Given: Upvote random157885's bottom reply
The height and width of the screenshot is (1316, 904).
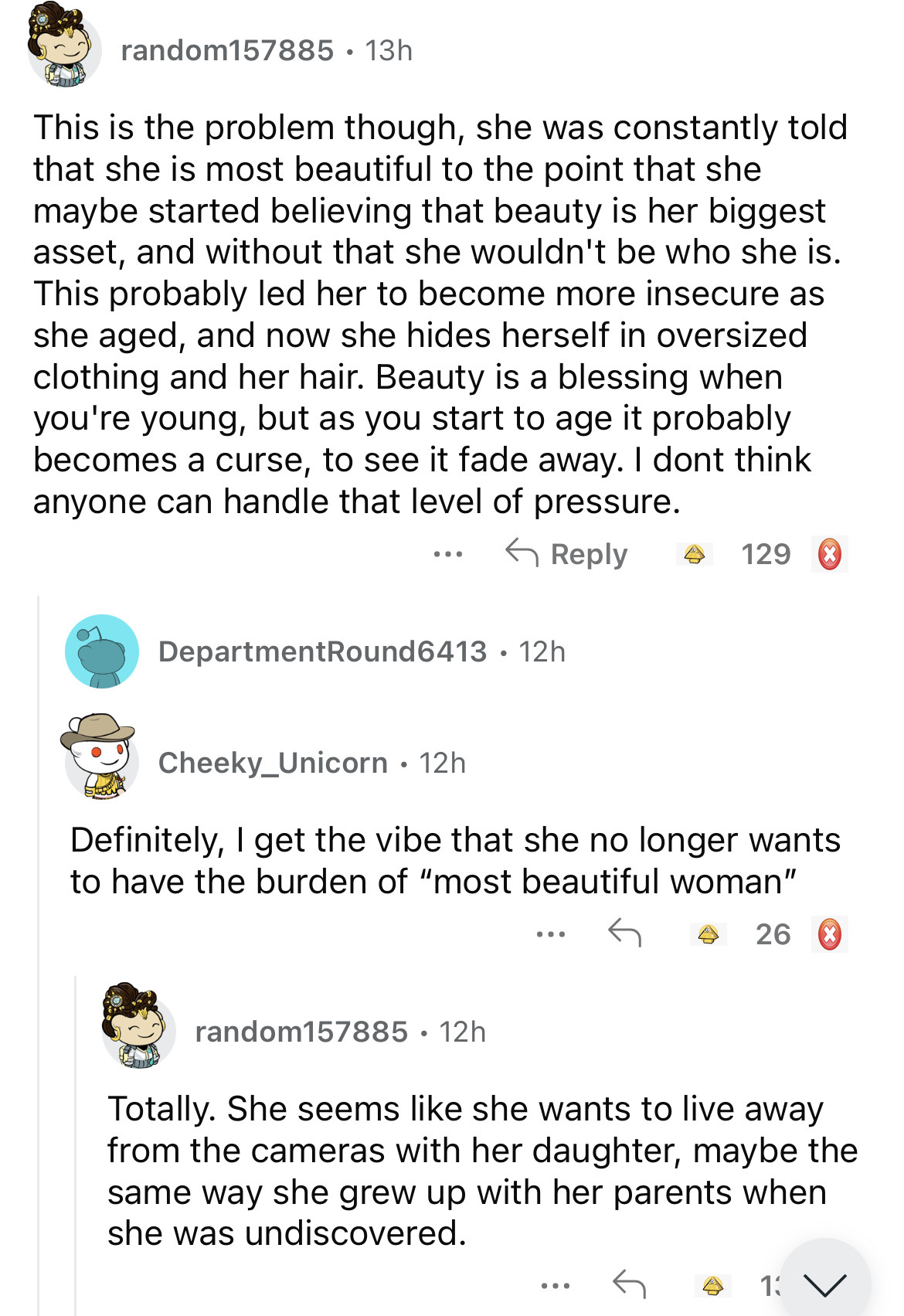Looking at the screenshot, I should (x=712, y=1285).
